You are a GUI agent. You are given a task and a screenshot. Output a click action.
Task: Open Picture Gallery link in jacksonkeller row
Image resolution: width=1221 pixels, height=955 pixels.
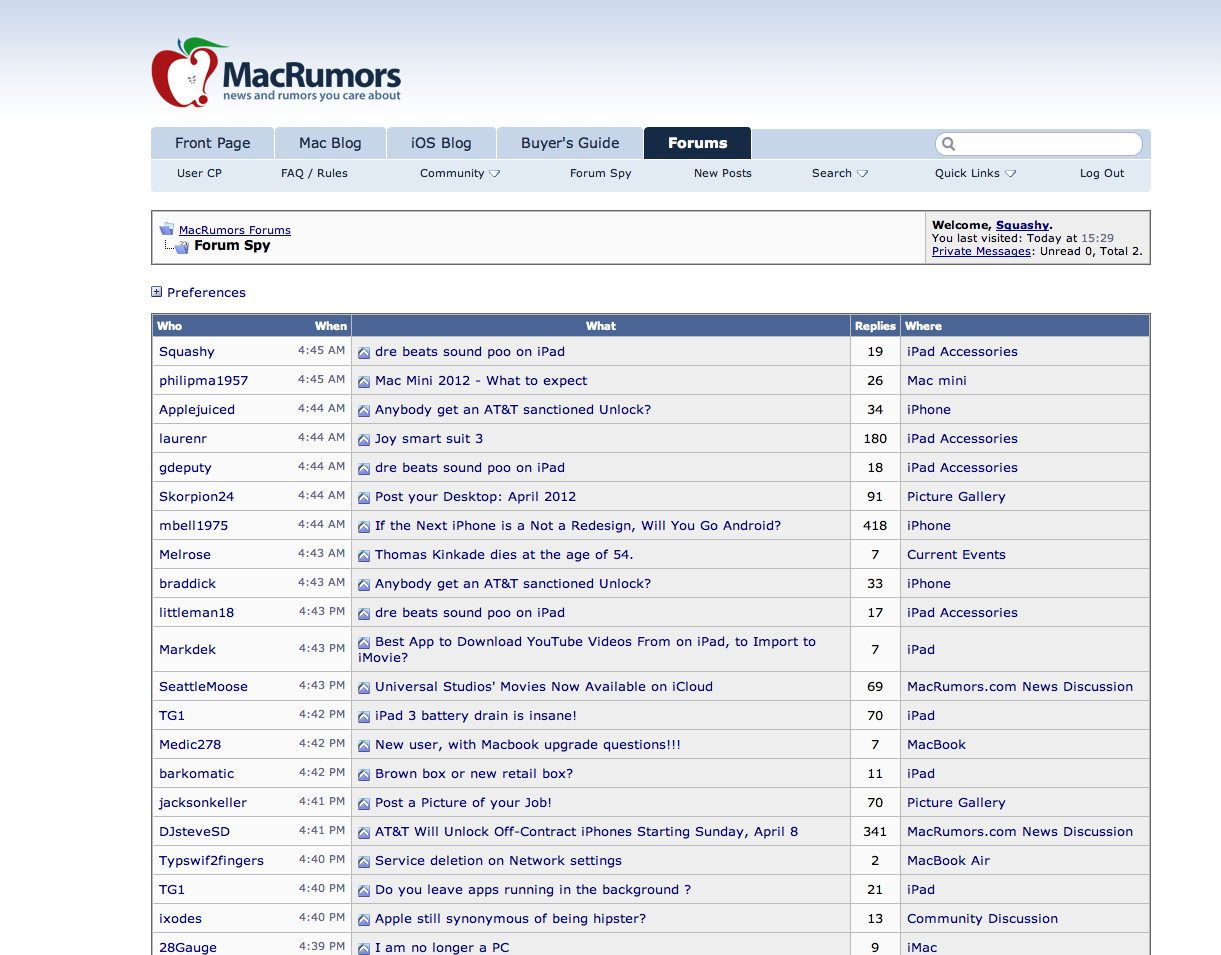coord(956,803)
